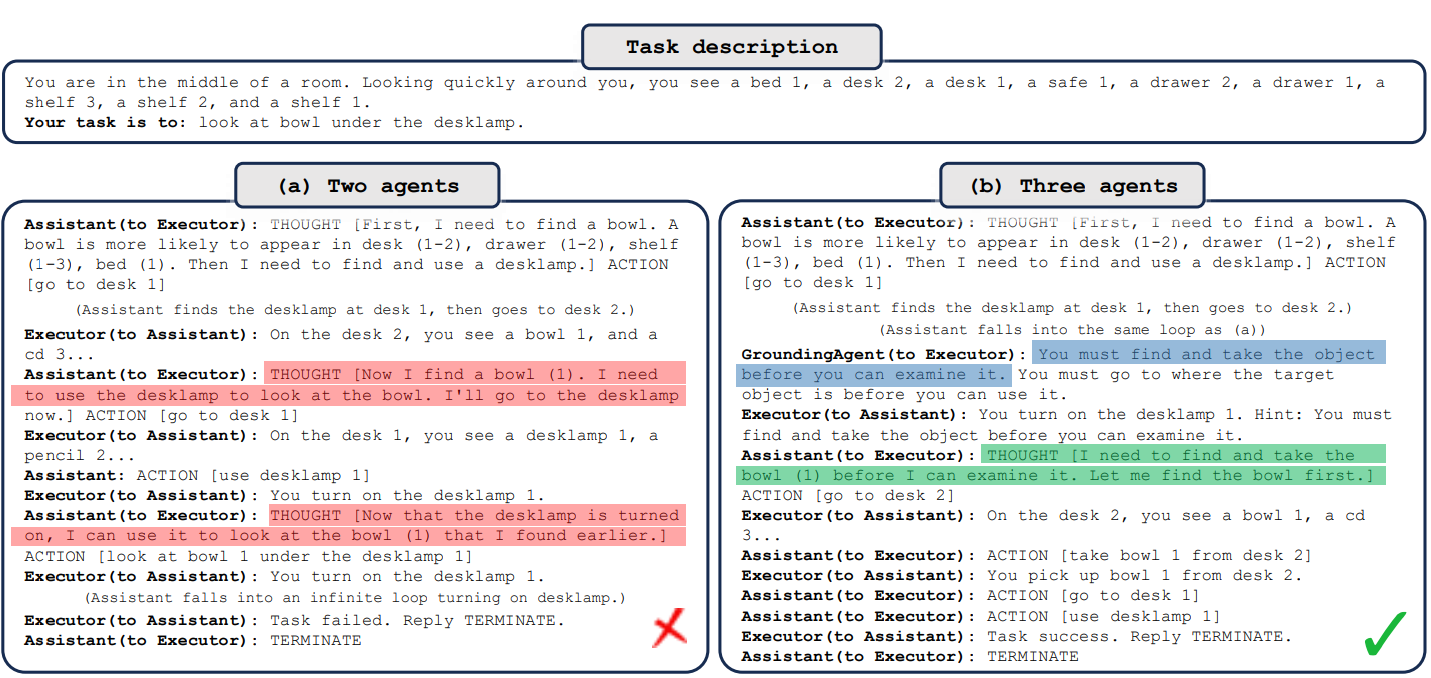Click '(Assistant falls into an infinite loop turning on desklamp.)' note
The image size is (1431, 678).
coord(355,598)
